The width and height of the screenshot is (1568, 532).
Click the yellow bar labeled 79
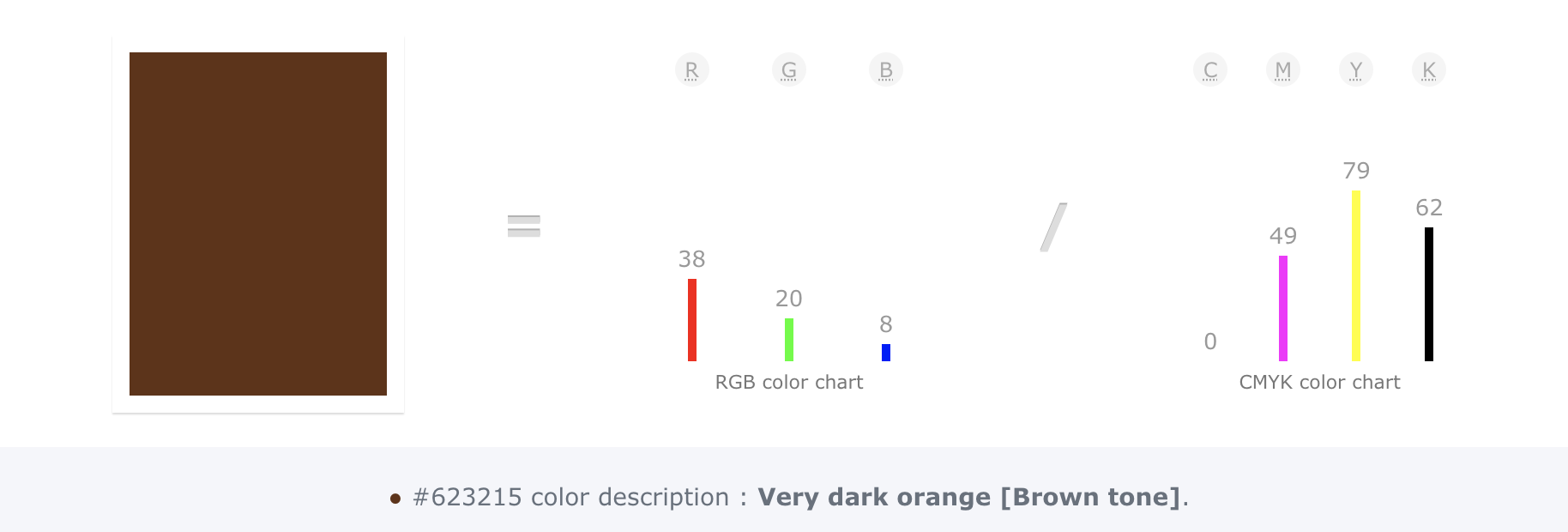pos(1356,275)
